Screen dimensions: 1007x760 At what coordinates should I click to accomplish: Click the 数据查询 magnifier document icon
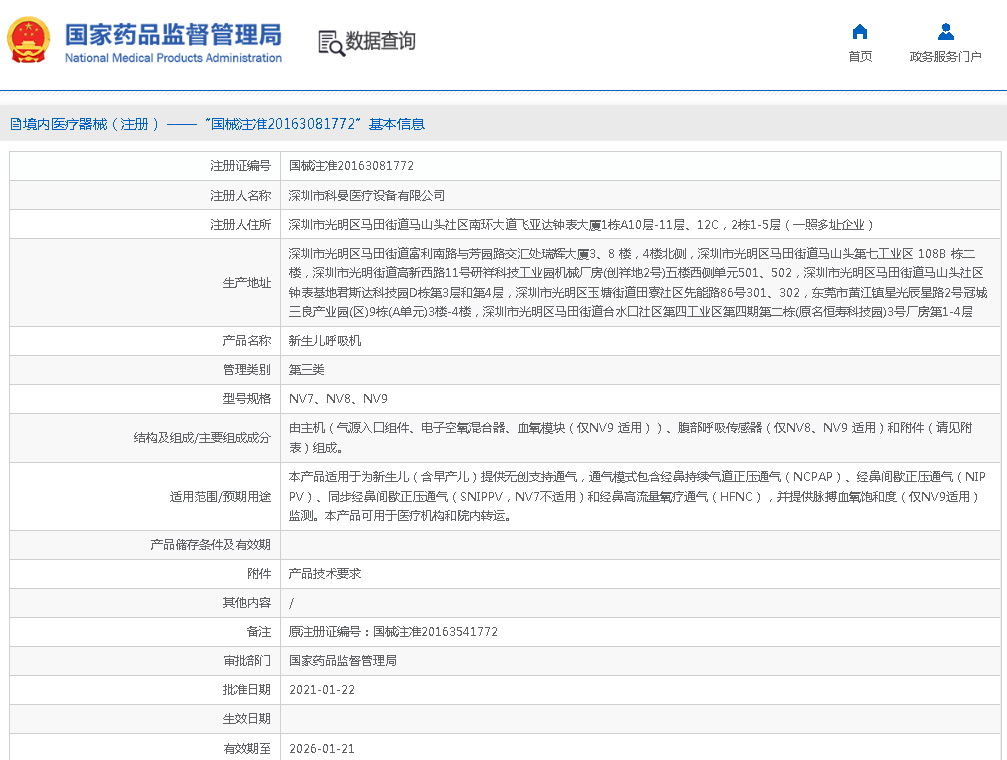[330, 42]
